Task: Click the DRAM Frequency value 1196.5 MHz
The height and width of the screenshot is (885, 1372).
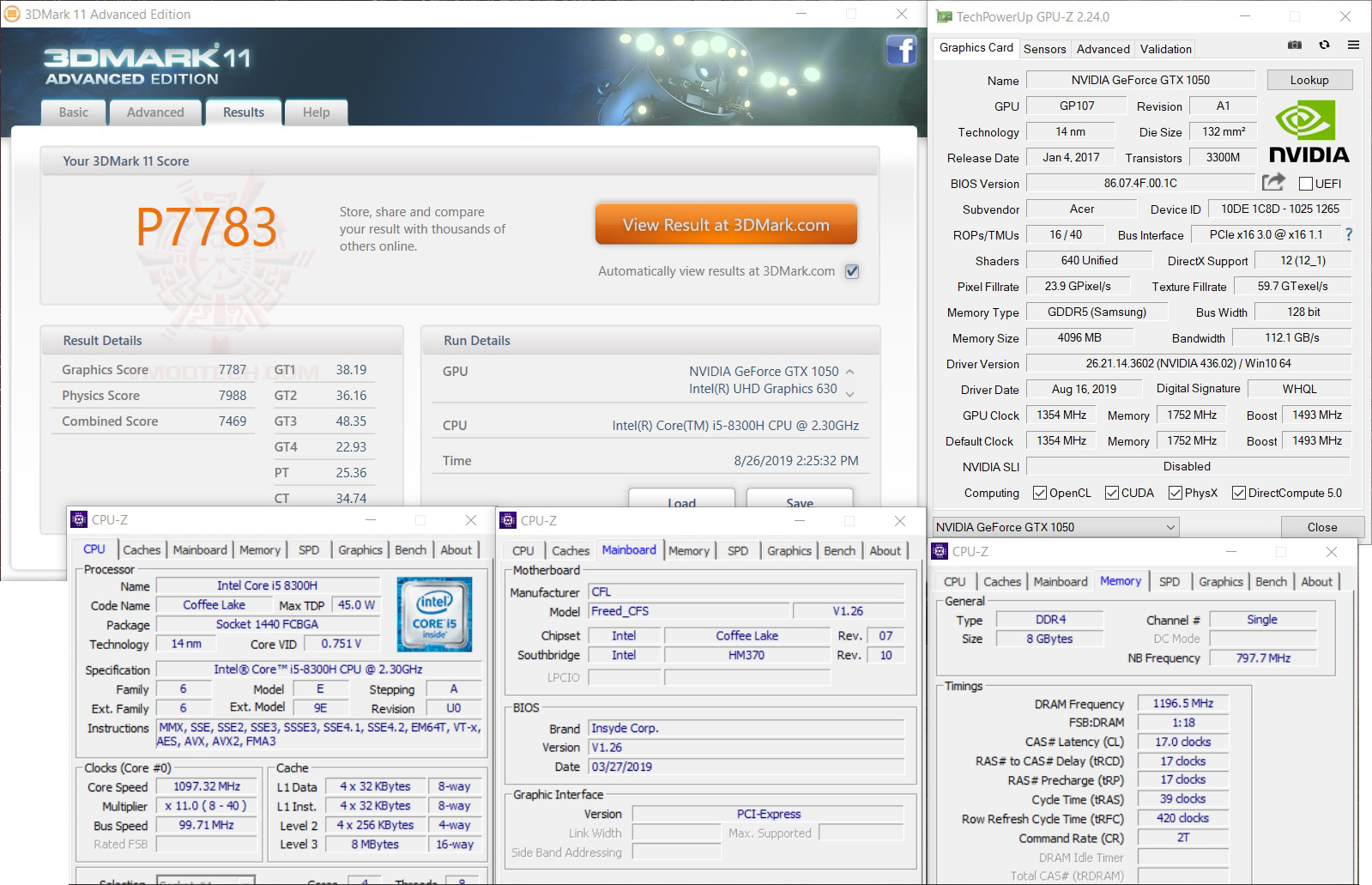Action: (1183, 703)
